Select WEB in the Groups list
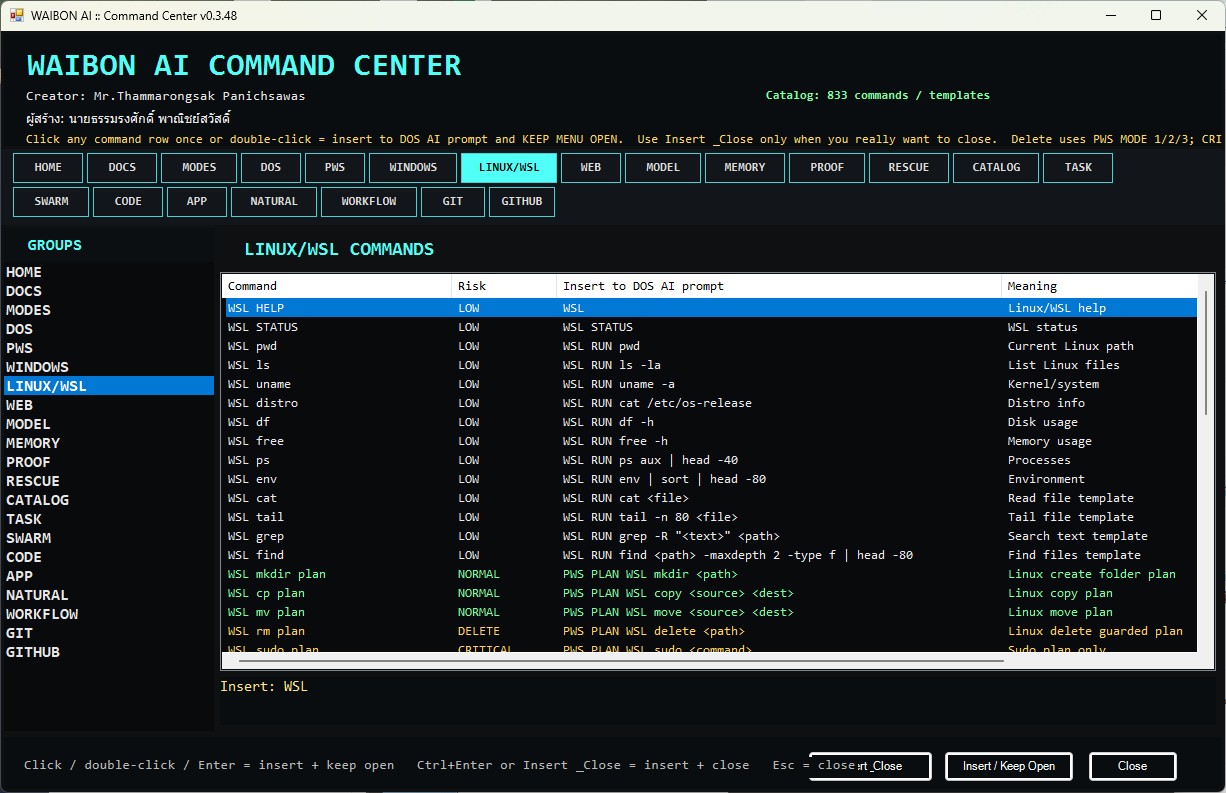1226x793 pixels. 109,405
